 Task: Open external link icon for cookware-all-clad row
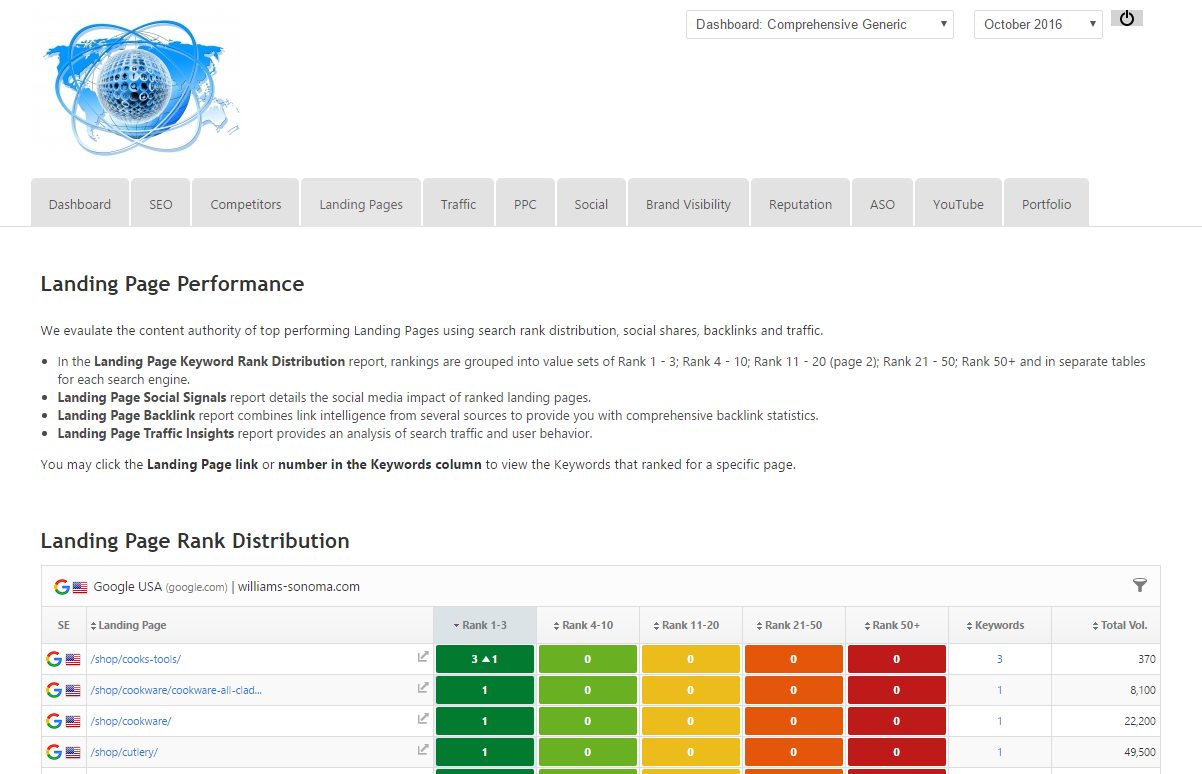pyautogui.click(x=423, y=689)
